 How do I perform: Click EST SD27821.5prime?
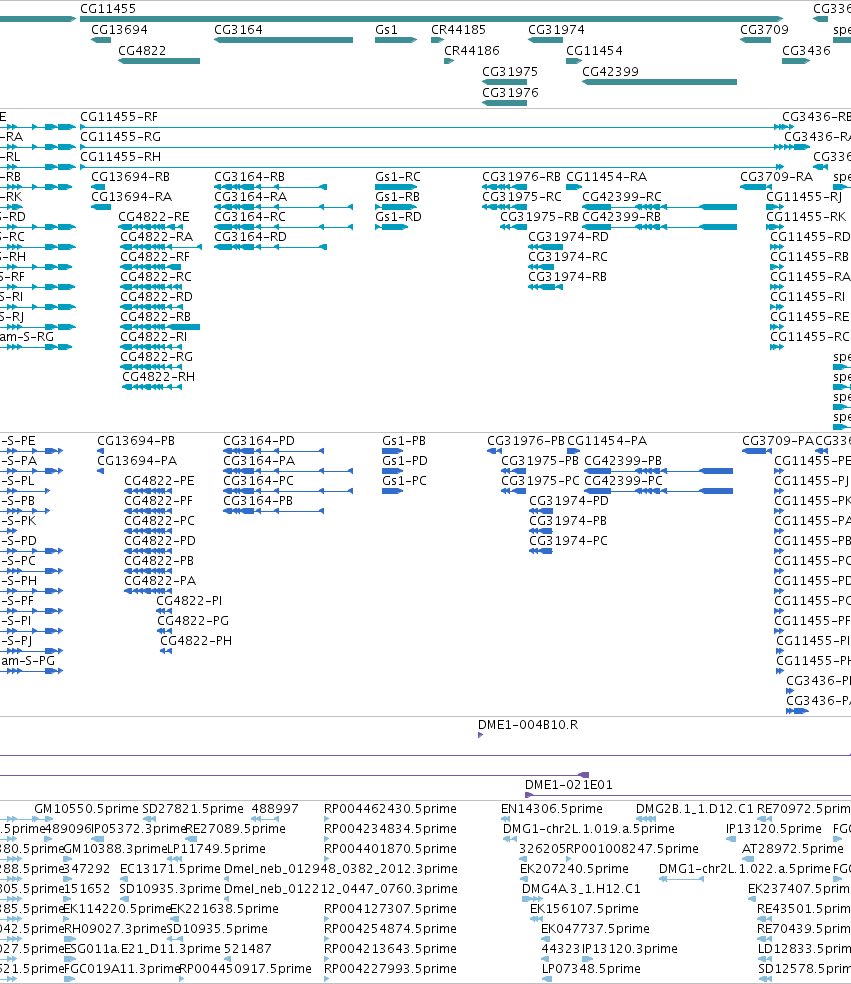click(193, 809)
